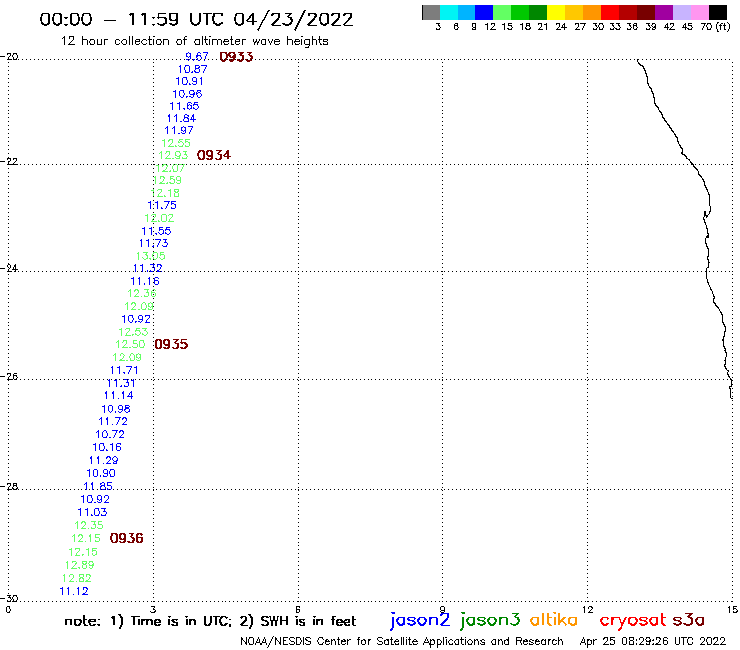The height and width of the screenshot is (650, 740).
Task: Click the blue value "10.90"
Action: (x=101, y=473)
